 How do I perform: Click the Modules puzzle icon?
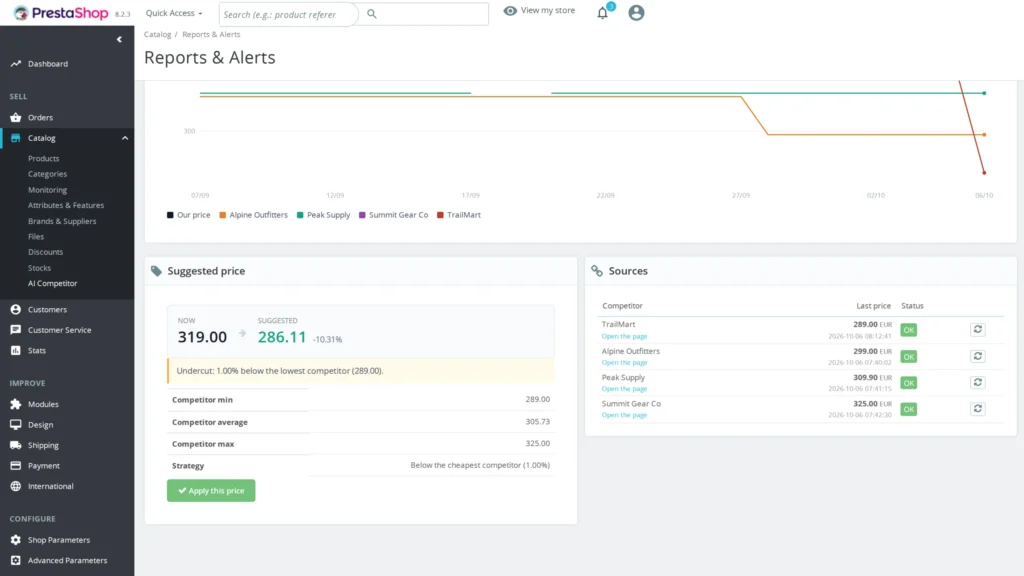coord(16,404)
